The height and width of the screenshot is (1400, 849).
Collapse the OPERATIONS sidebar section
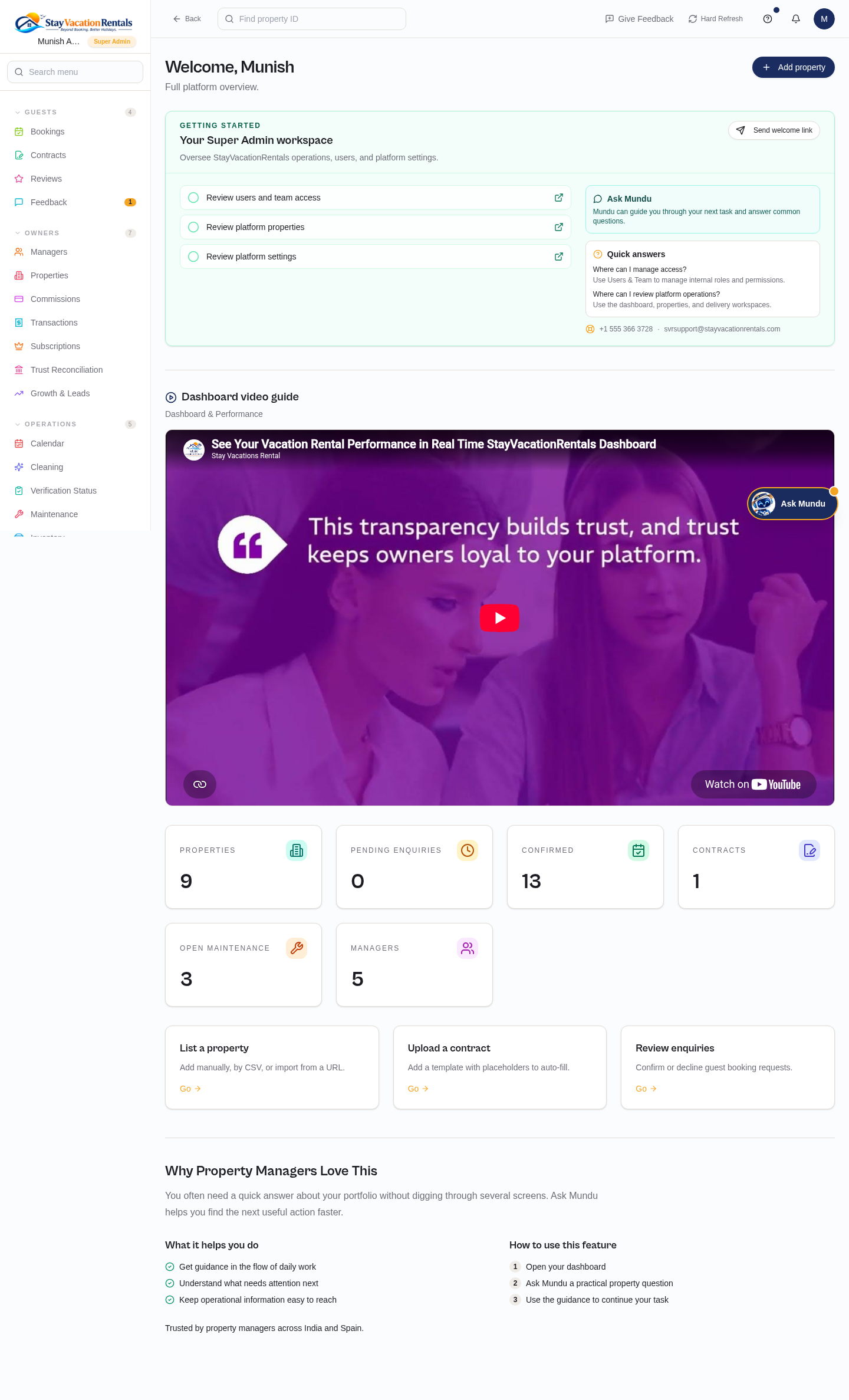(75, 424)
